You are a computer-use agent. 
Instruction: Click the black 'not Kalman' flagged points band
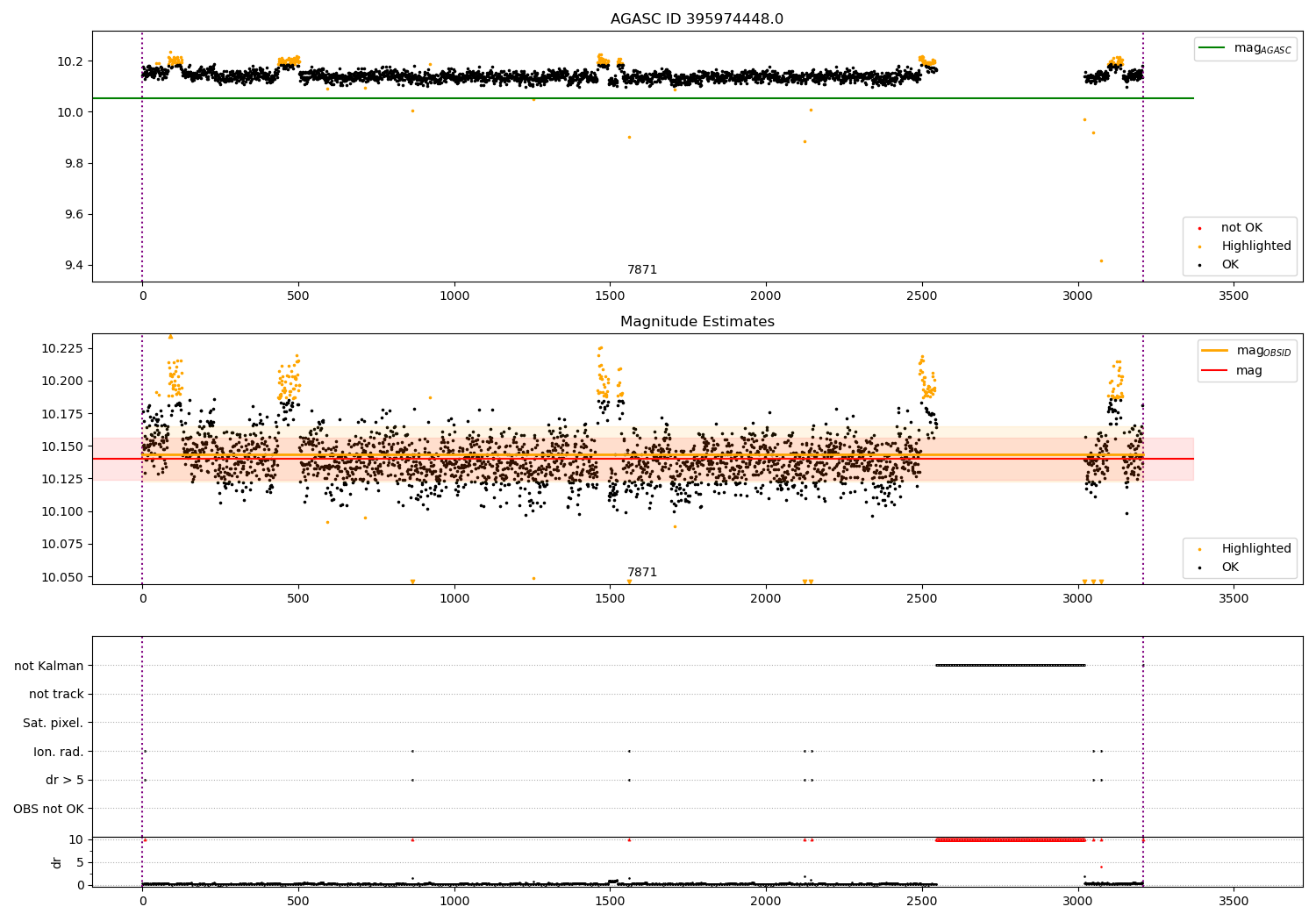[1011, 665]
